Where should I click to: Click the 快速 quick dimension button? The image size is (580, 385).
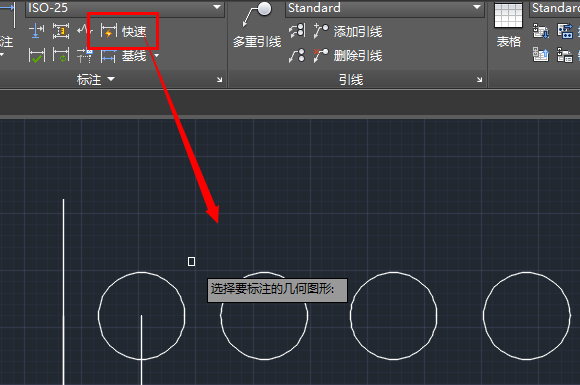click(124, 31)
